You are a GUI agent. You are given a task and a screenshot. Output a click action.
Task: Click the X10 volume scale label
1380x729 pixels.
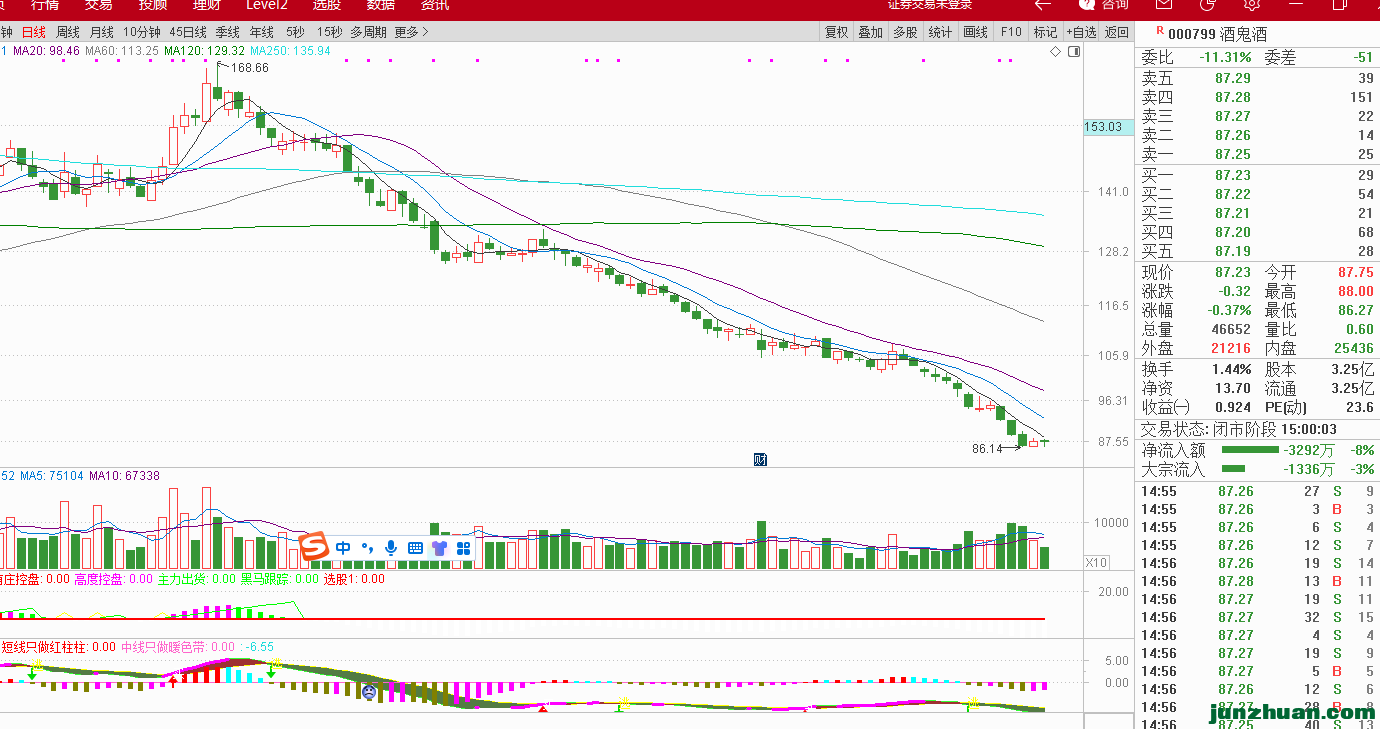[1096, 563]
